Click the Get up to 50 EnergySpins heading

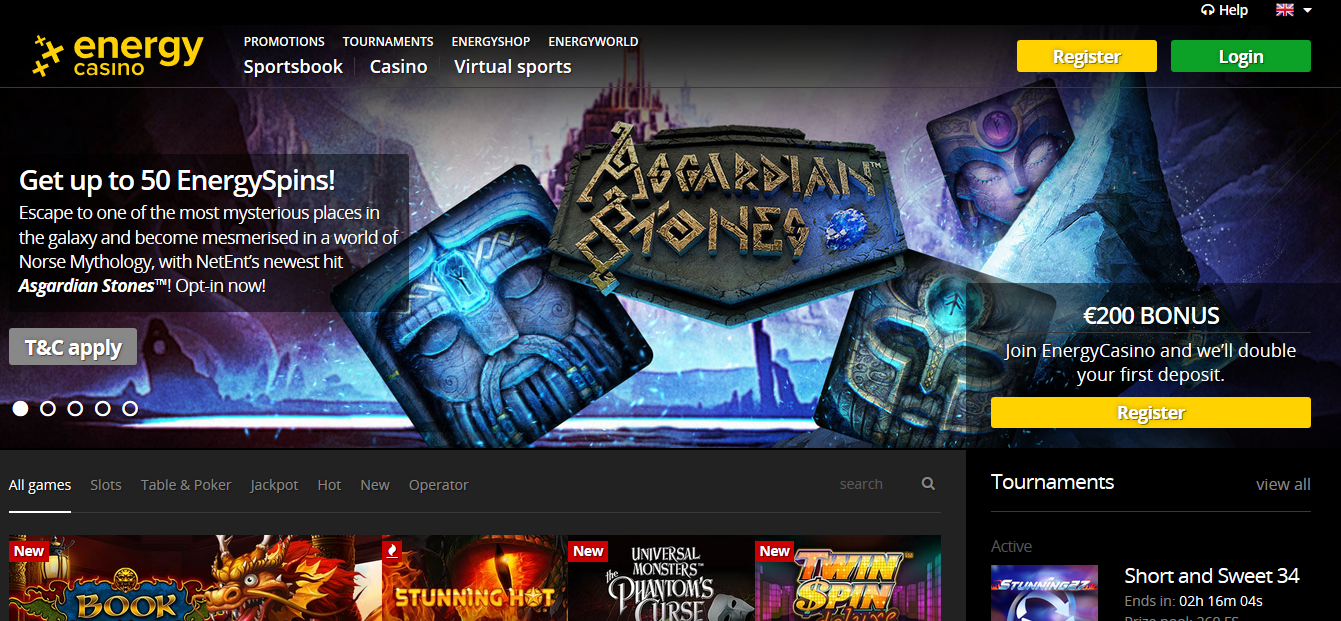(177, 180)
